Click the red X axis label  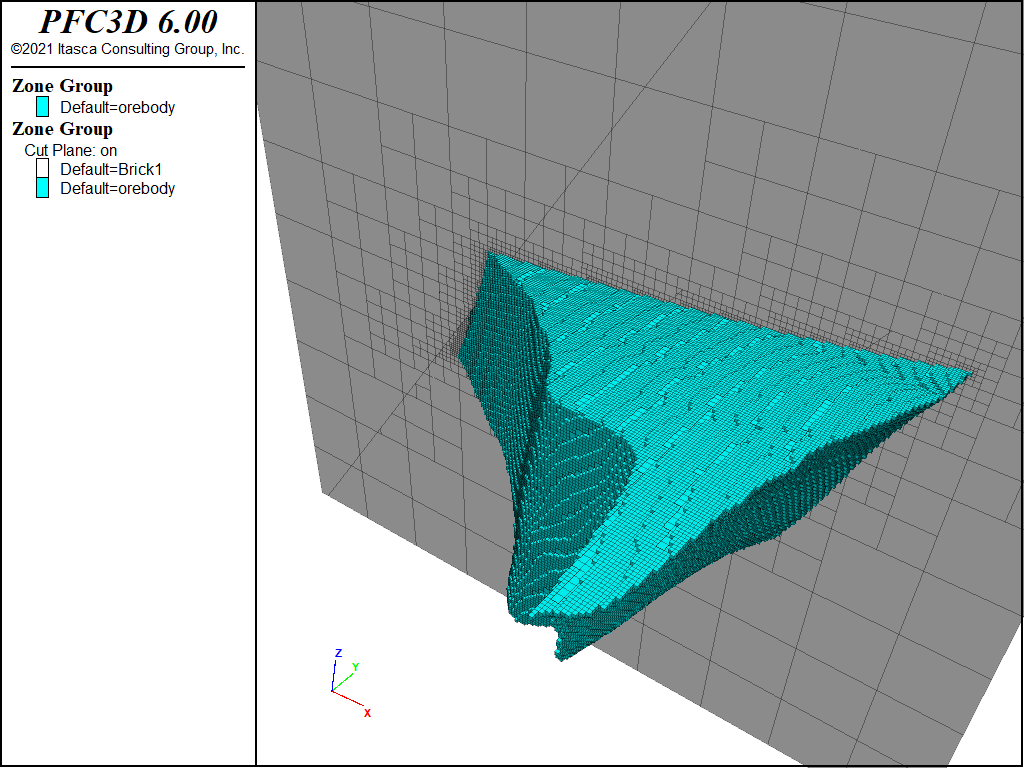tap(367, 713)
